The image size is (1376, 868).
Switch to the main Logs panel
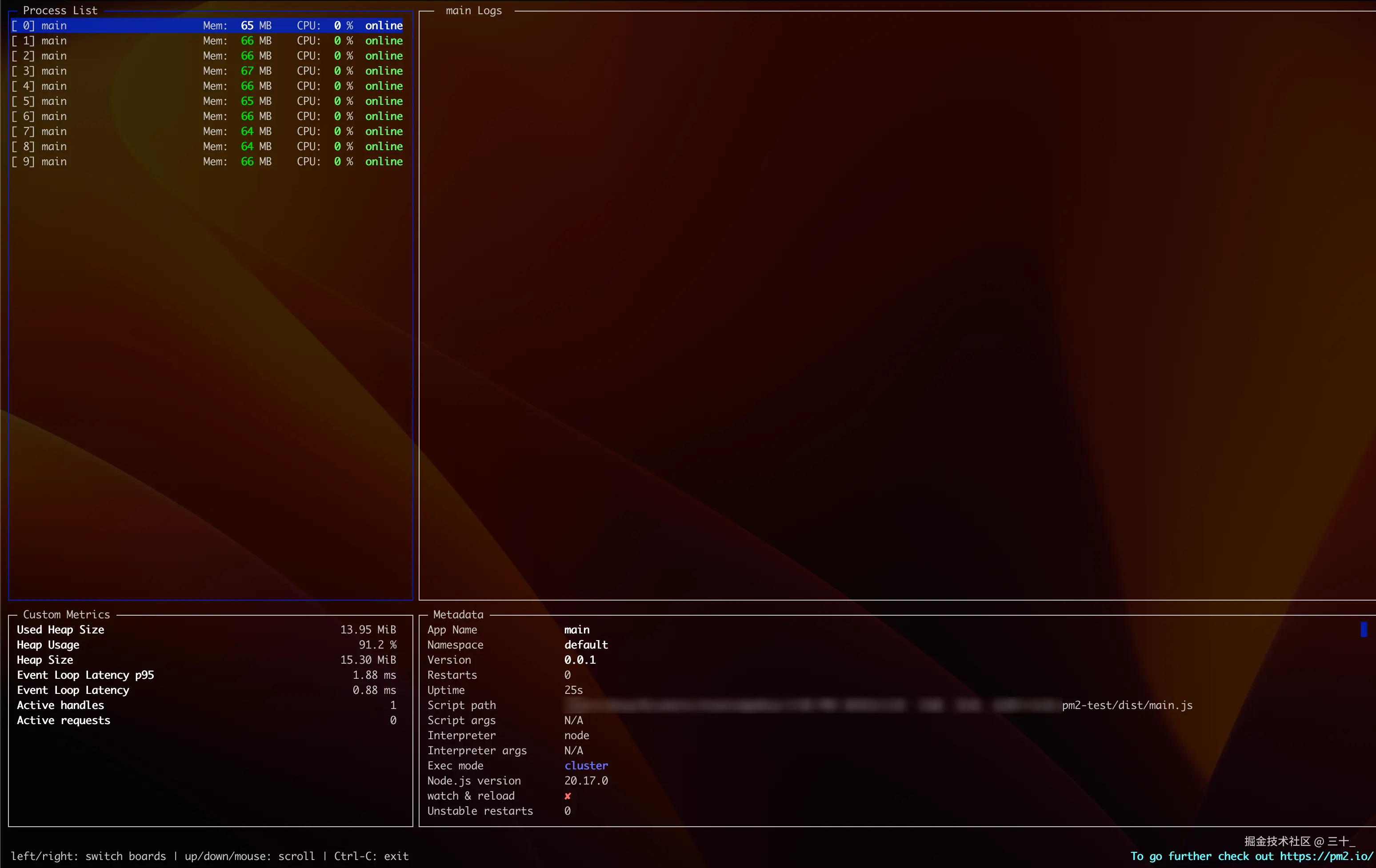click(x=473, y=10)
